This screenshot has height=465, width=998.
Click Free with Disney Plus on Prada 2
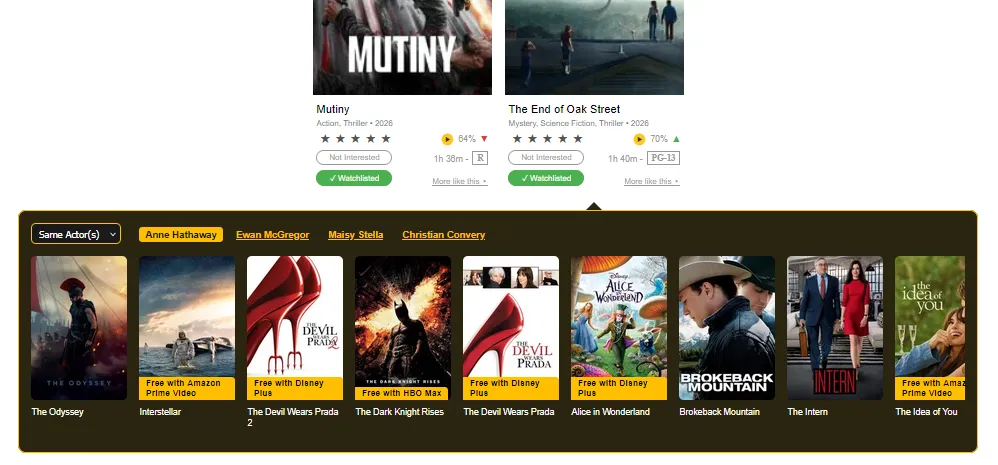[295, 388]
